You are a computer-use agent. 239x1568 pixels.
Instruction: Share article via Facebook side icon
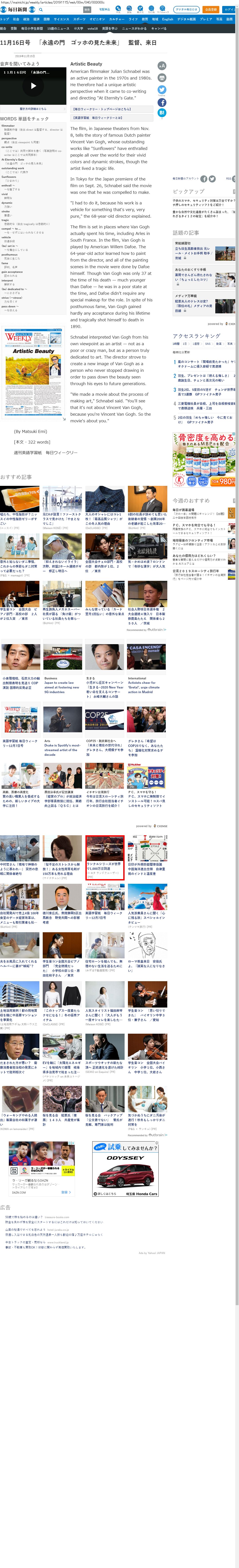162,102
